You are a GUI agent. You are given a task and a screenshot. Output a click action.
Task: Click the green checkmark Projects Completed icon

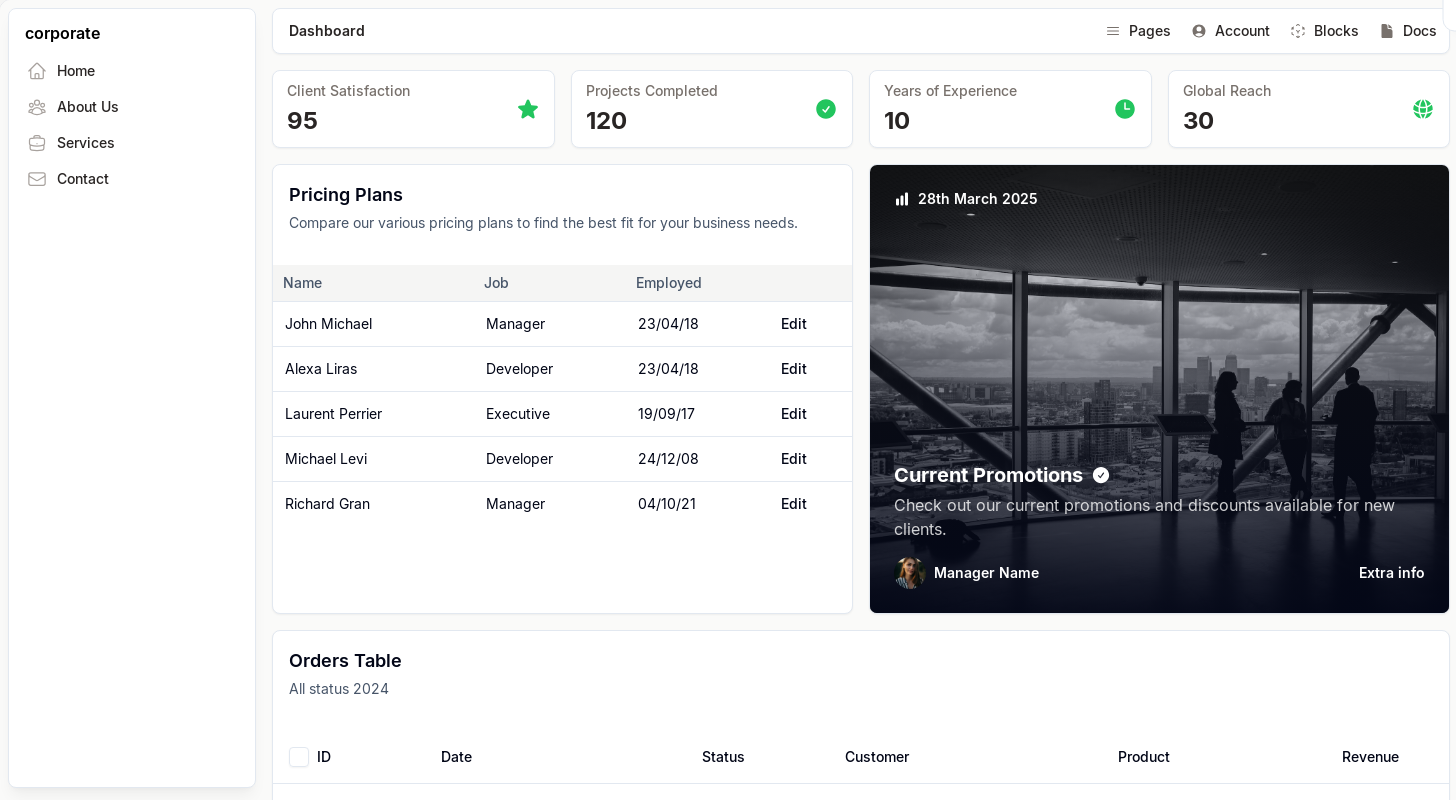(x=825, y=109)
